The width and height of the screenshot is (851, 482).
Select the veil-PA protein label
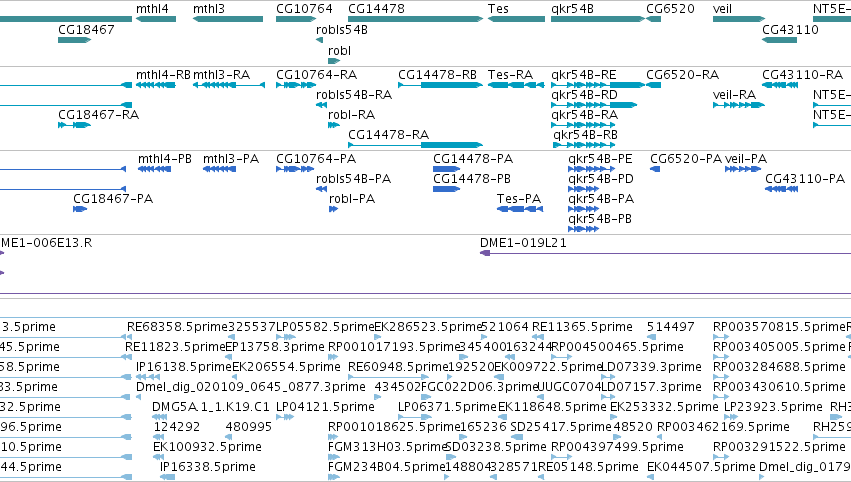(746, 159)
